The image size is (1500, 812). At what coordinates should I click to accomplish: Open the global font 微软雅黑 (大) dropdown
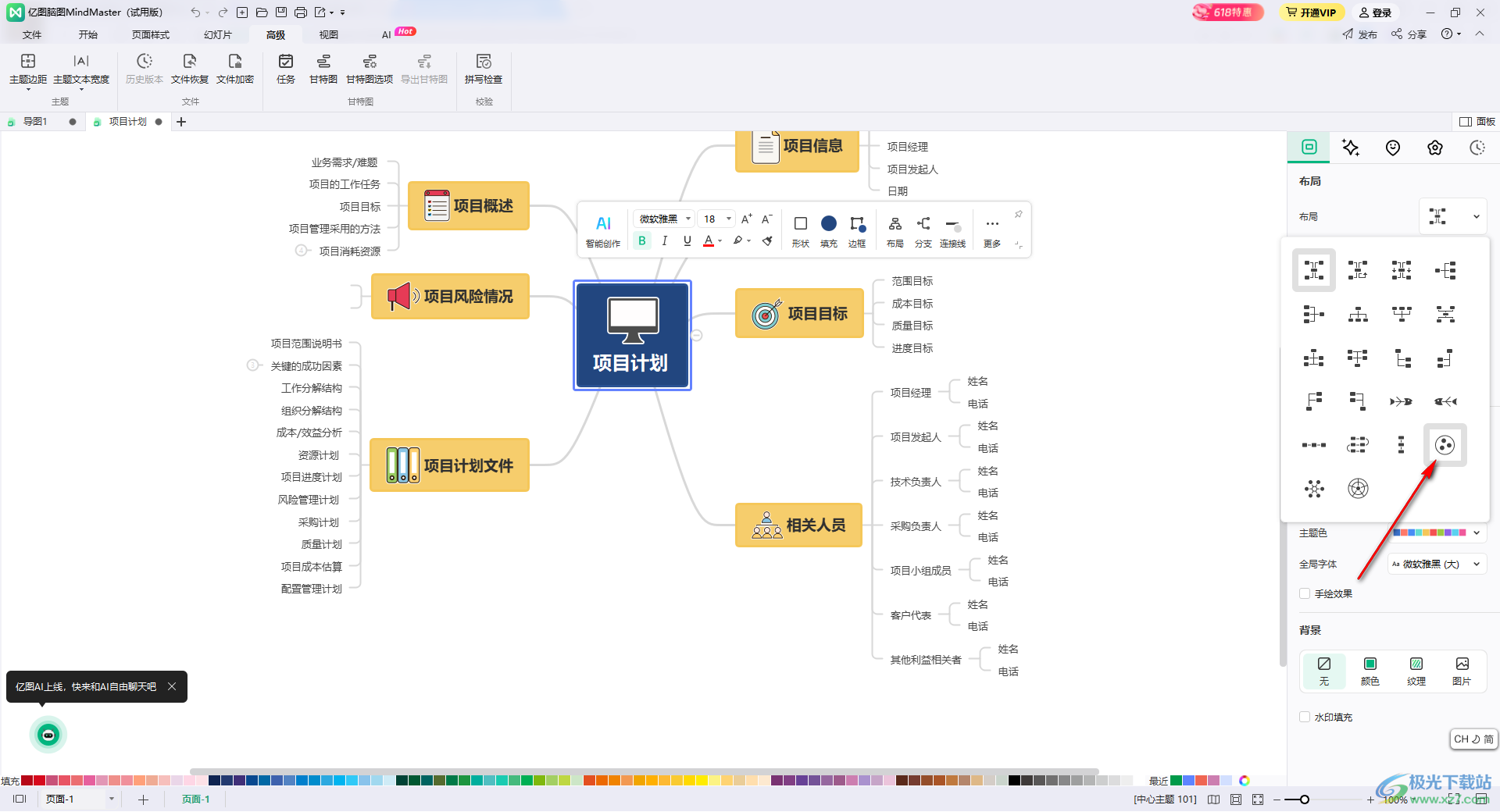pyautogui.click(x=1436, y=564)
